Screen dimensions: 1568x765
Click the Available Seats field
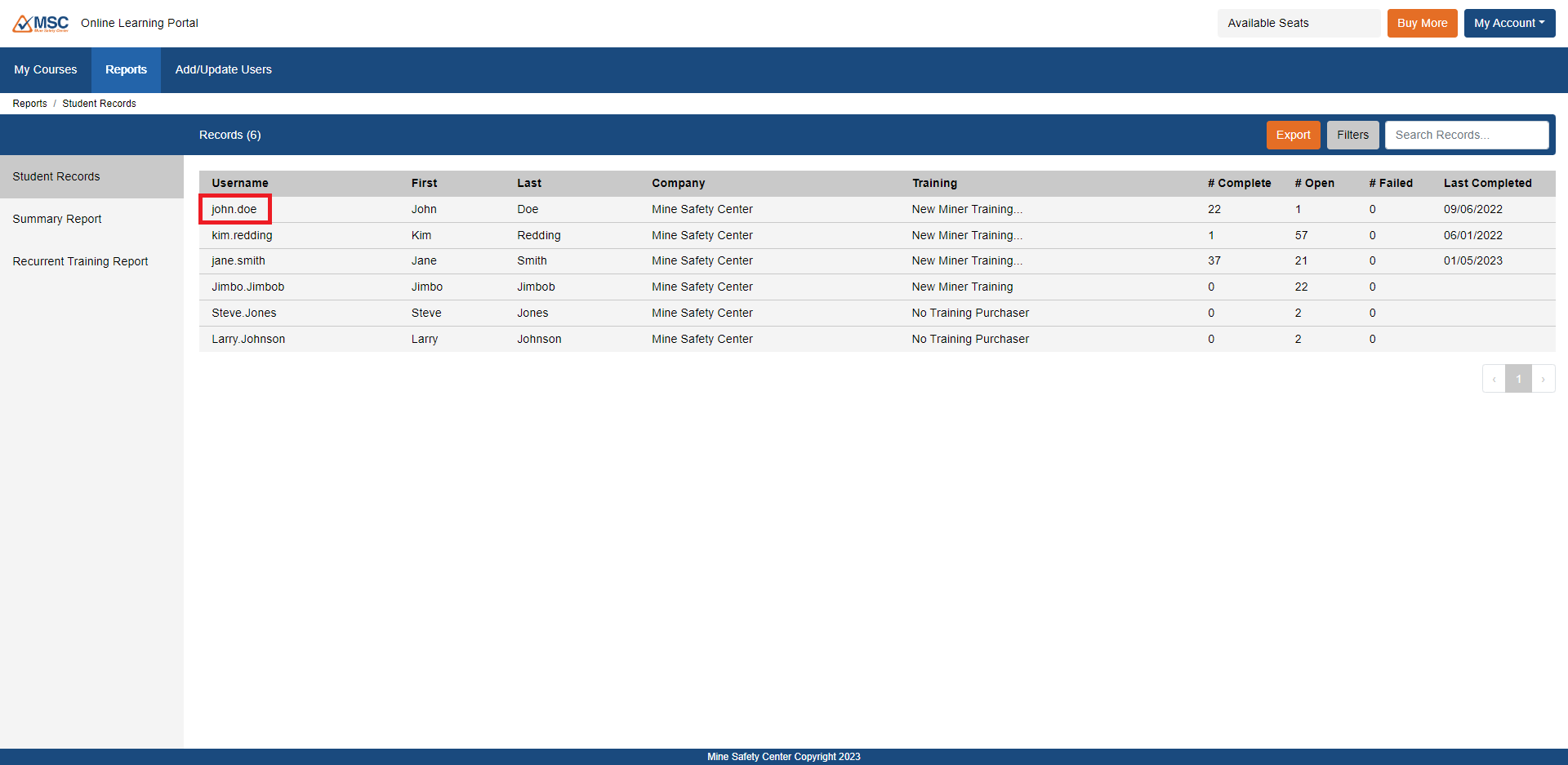(1298, 23)
